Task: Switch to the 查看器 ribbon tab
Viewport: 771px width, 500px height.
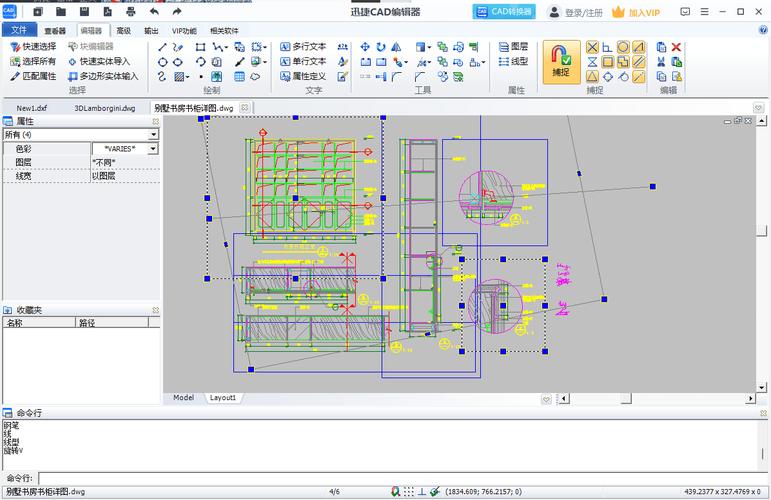Action: pyautogui.click(x=54, y=31)
